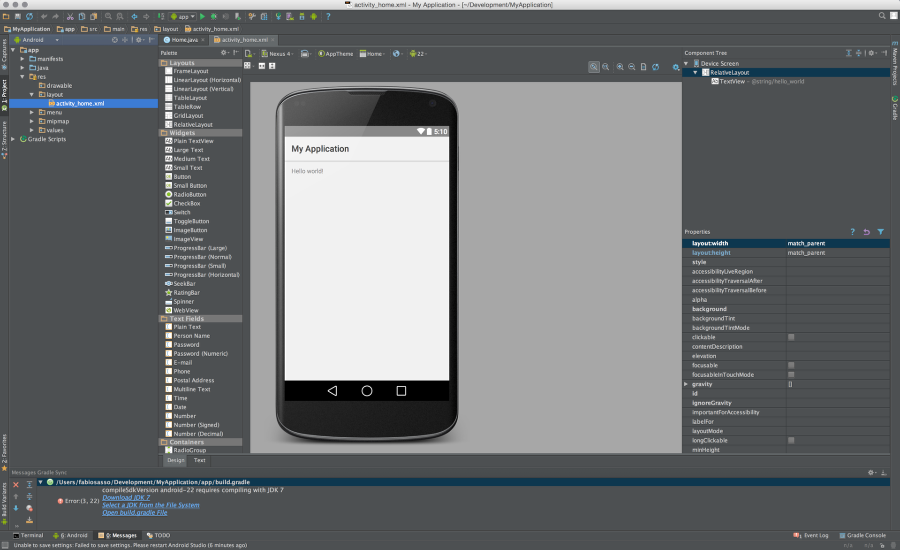Open the Gradle Console button

(x=862, y=535)
